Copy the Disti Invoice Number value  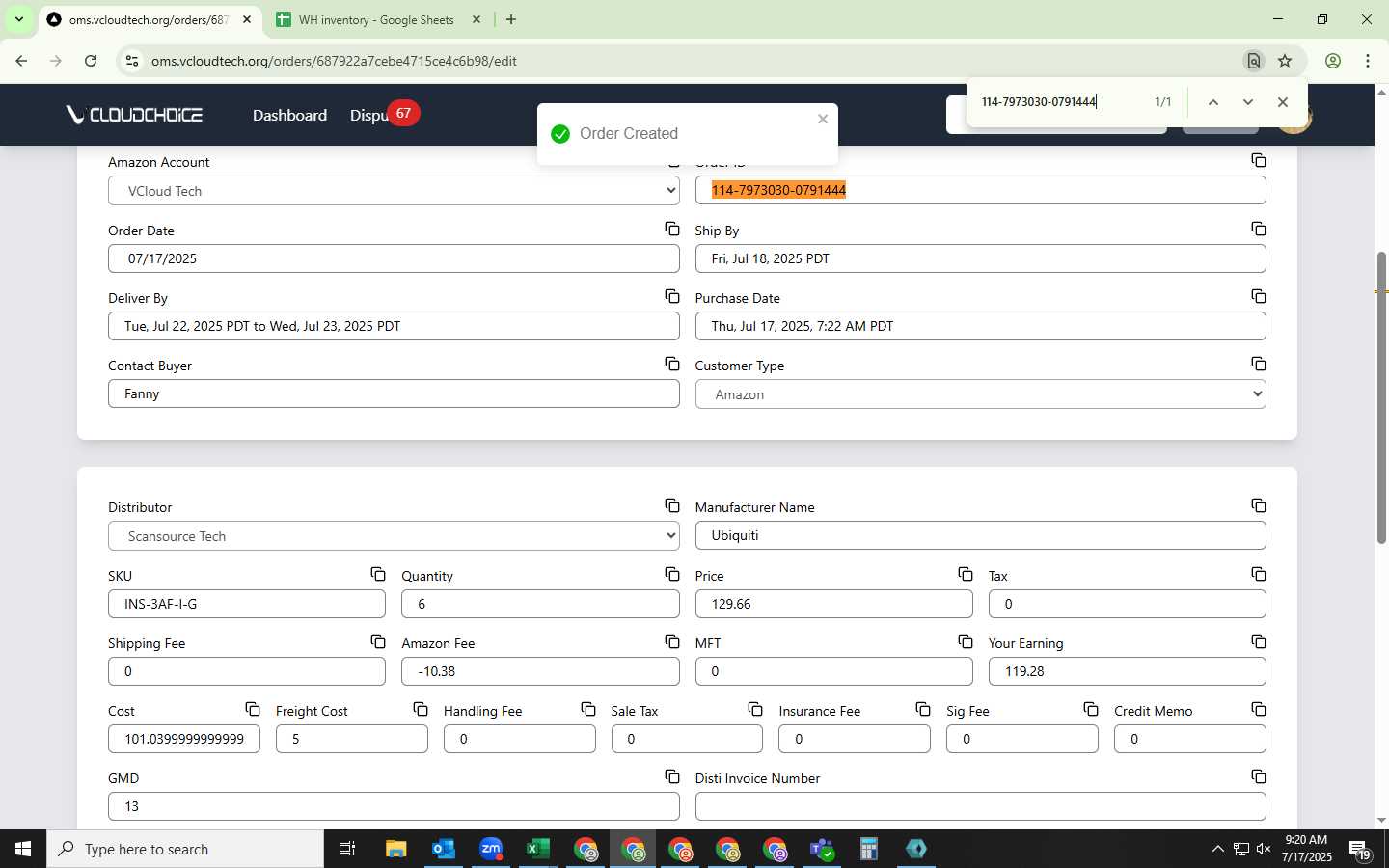click(x=1258, y=776)
